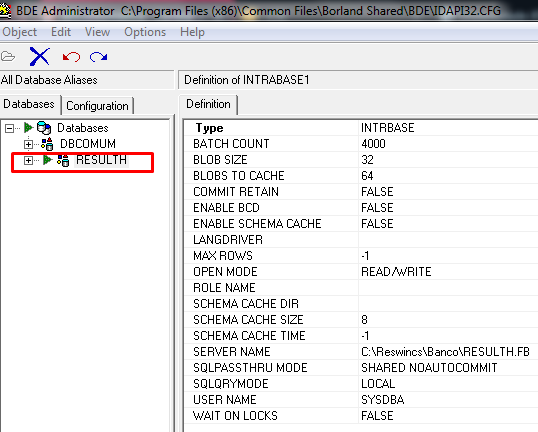Collapse the Databases root tree node
Viewport: 538px width, 432px height.
[10, 128]
